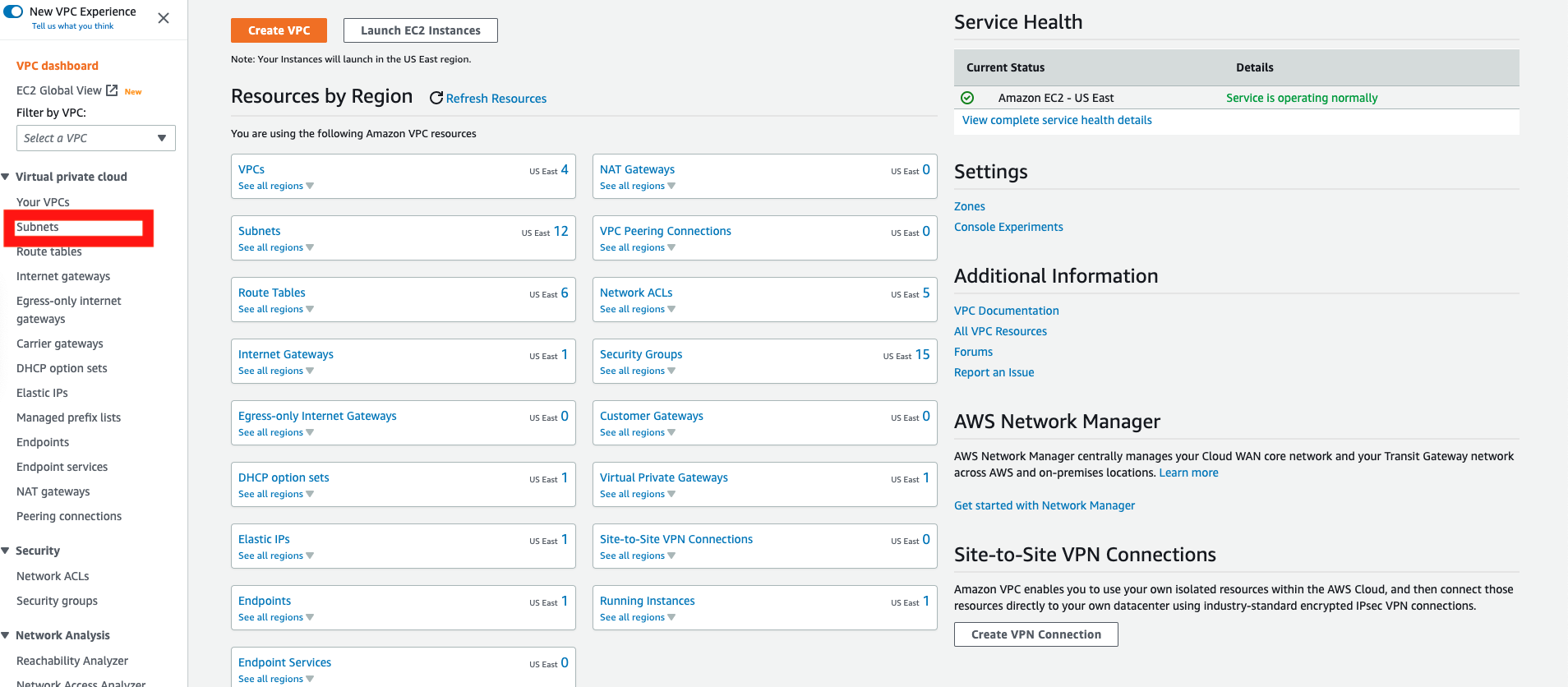Click the Subnets count 12

pyautogui.click(x=561, y=231)
